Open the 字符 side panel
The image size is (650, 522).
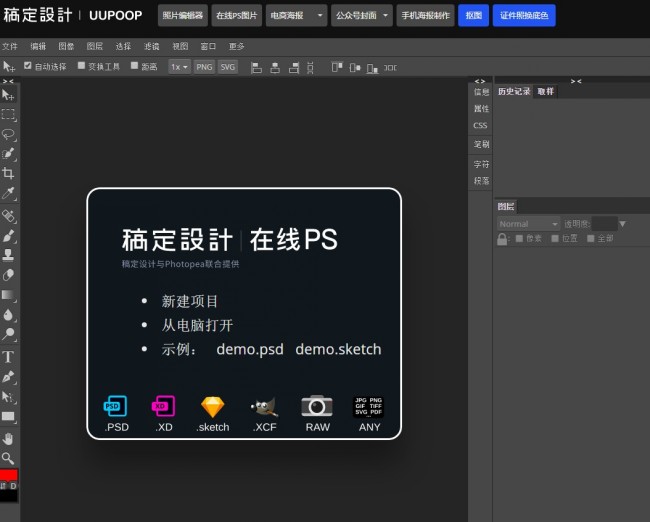[481, 164]
